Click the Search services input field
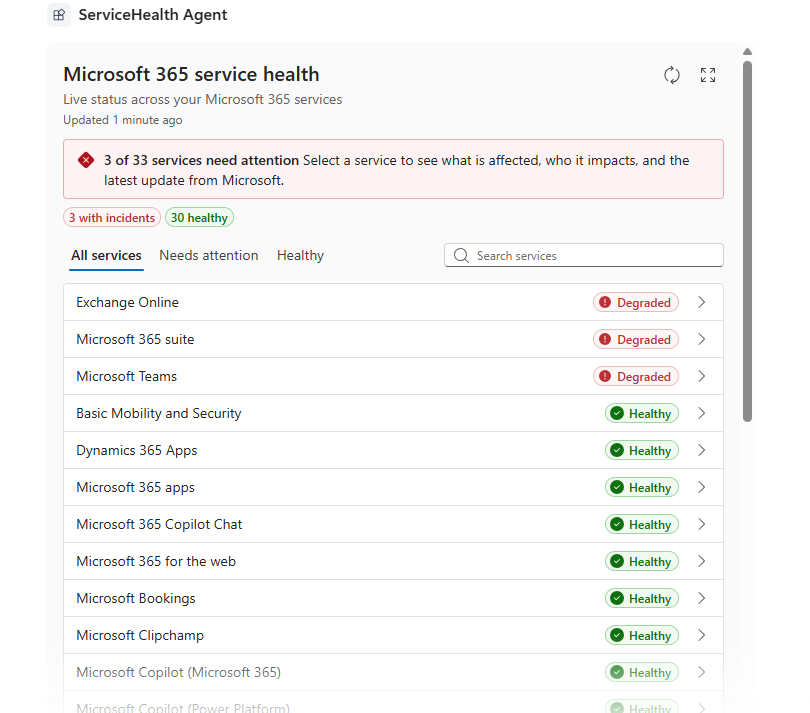Image resolution: width=810 pixels, height=713 pixels. click(x=584, y=255)
